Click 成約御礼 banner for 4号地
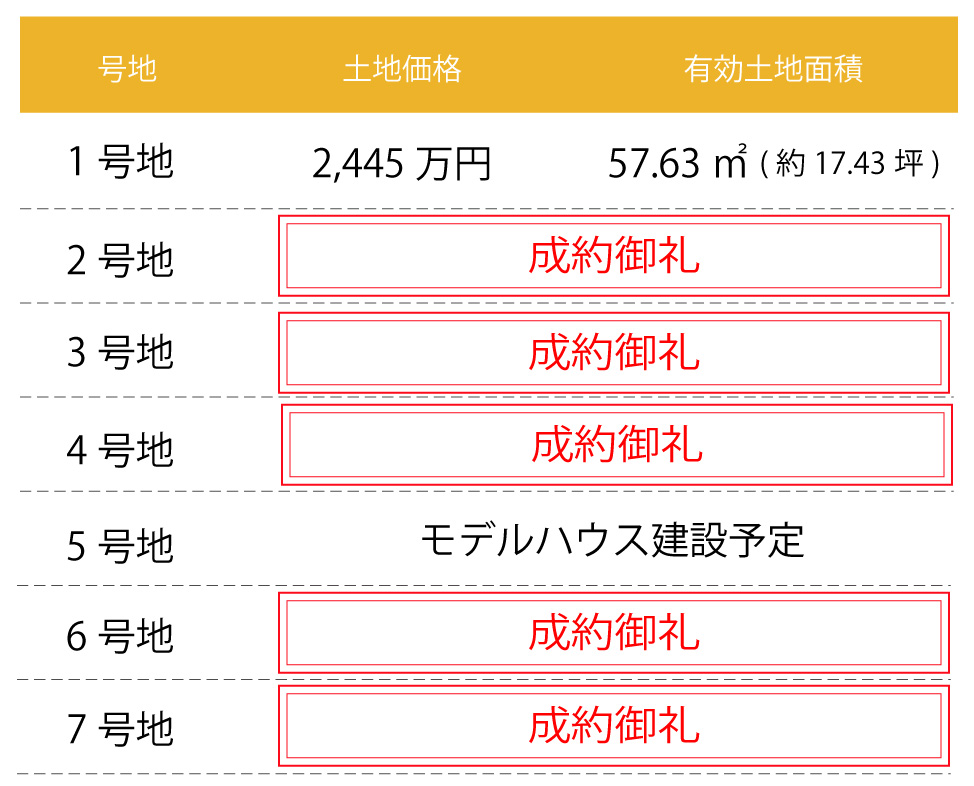The width and height of the screenshot is (974, 786). (x=616, y=445)
